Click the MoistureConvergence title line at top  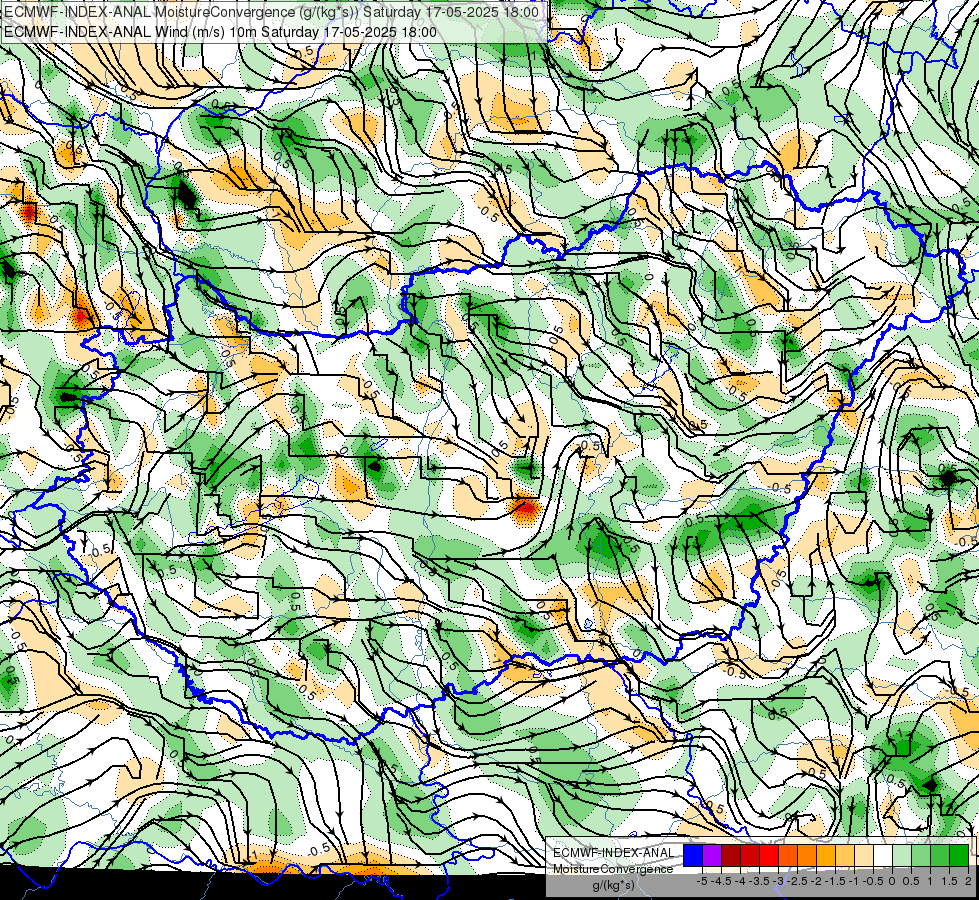(x=272, y=12)
